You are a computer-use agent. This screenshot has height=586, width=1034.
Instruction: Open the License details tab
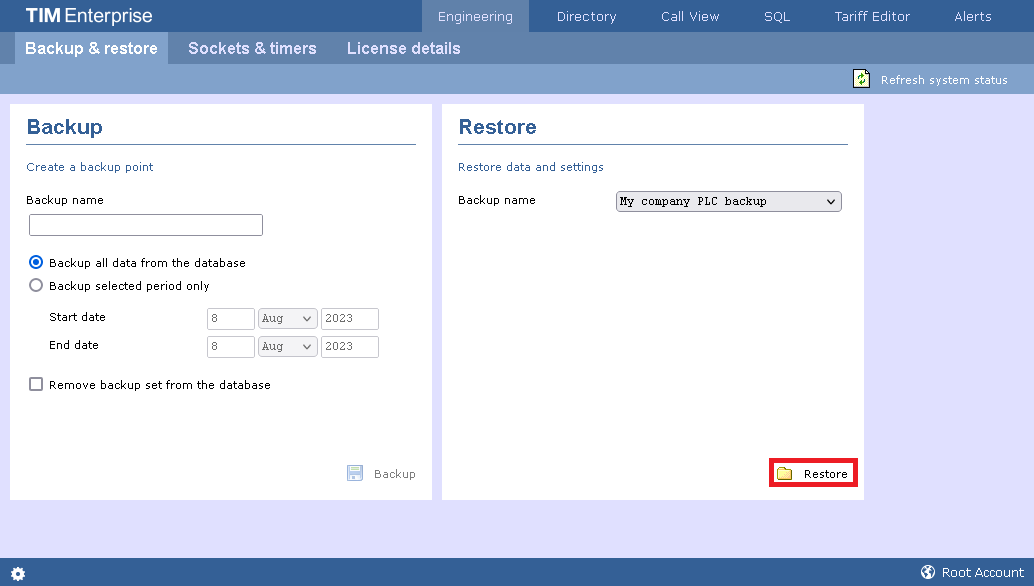coord(403,48)
